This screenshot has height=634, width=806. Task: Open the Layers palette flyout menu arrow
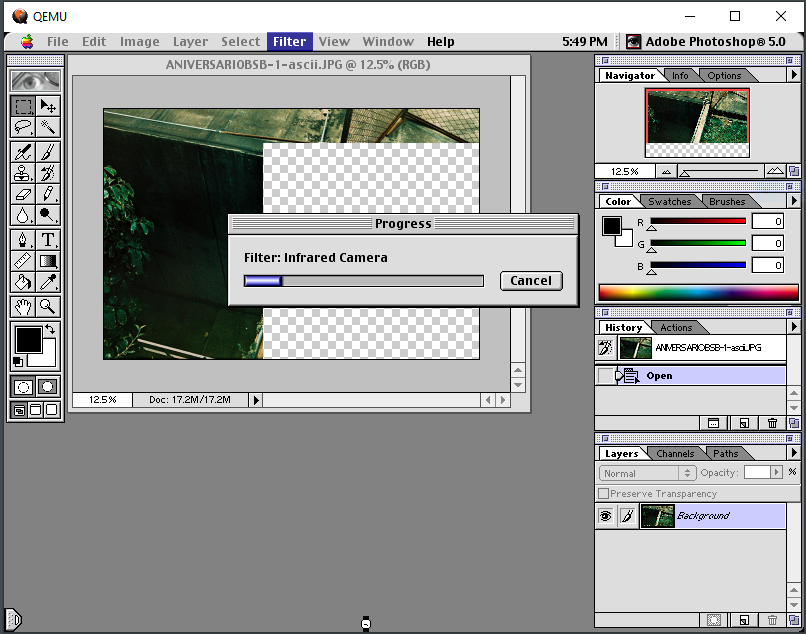pos(794,453)
